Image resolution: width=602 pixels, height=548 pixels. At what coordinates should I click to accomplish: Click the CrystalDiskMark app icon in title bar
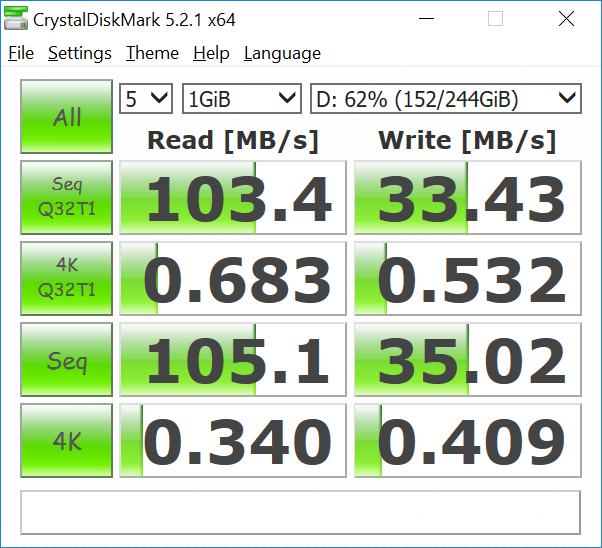point(16,18)
